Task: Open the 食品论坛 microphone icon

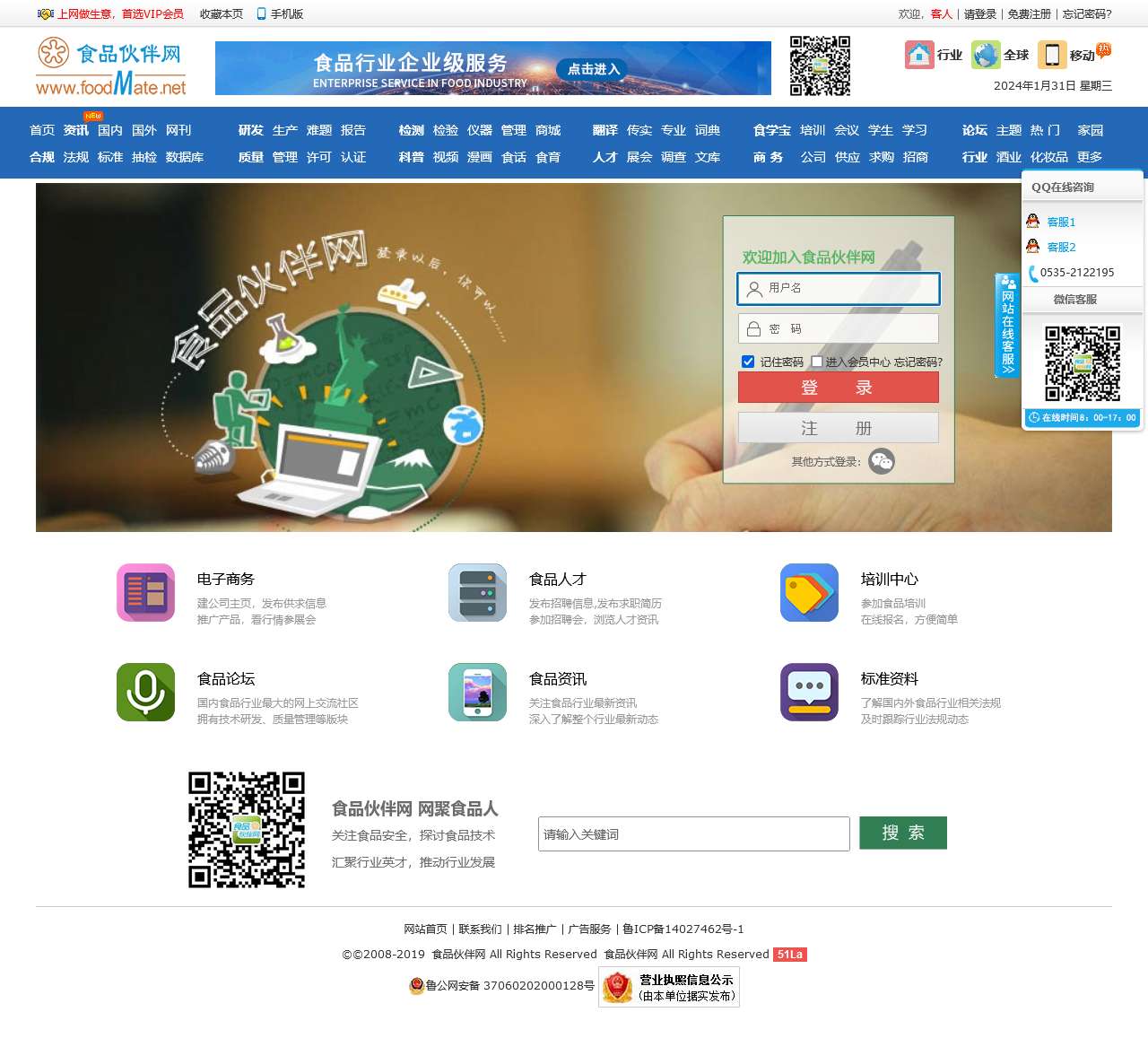Action: point(145,692)
